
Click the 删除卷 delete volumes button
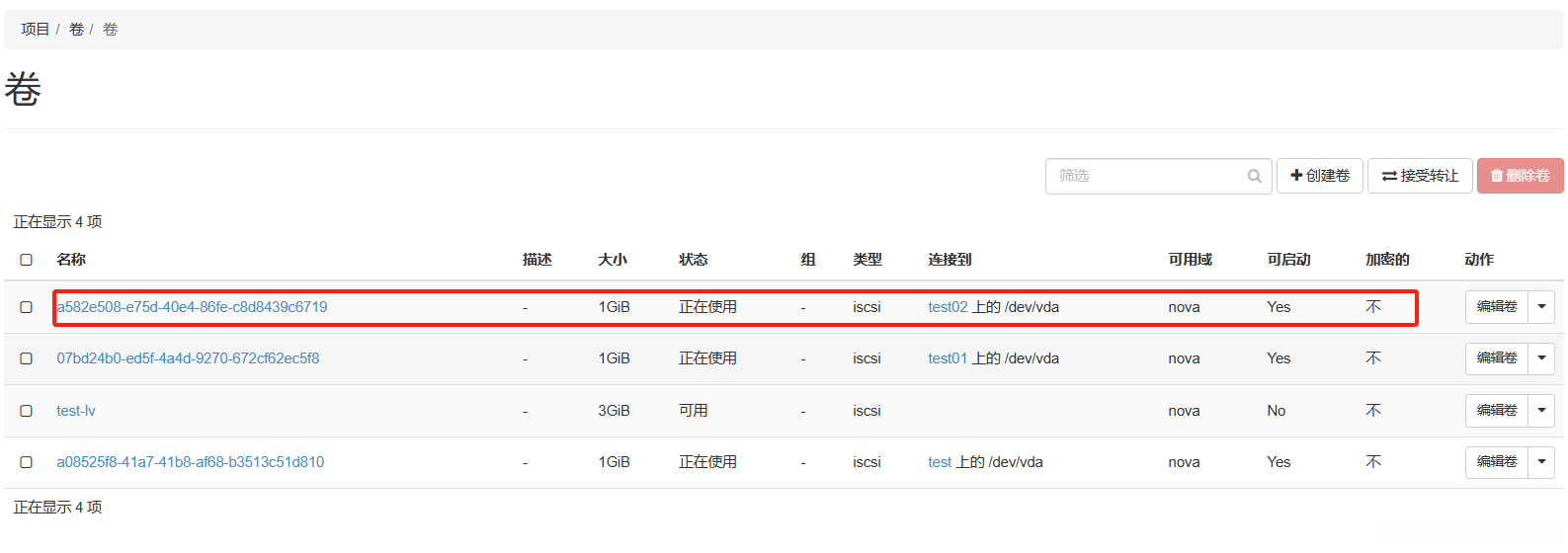(1520, 176)
